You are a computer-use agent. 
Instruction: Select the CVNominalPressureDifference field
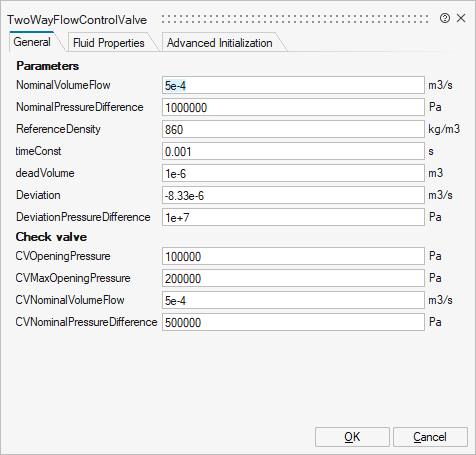(293, 322)
